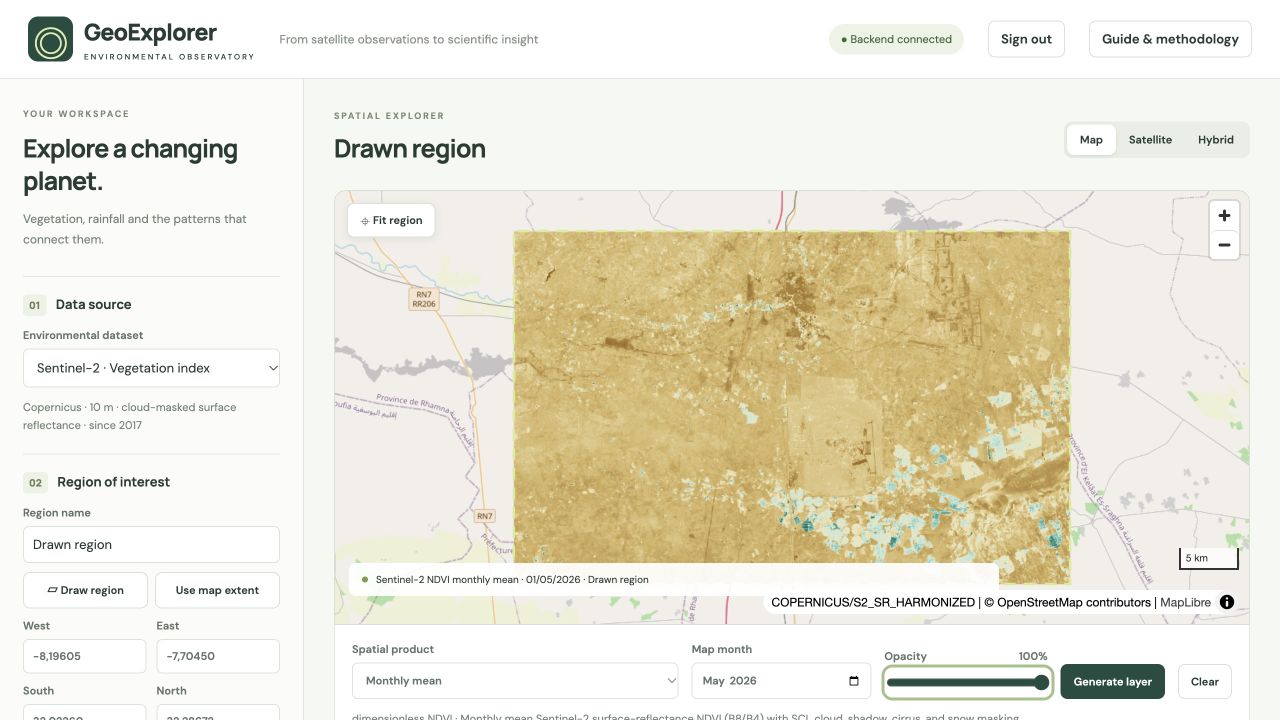Viewport: 1280px width, 720px height.
Task: Click the Data source section heading
Action: coord(93,305)
